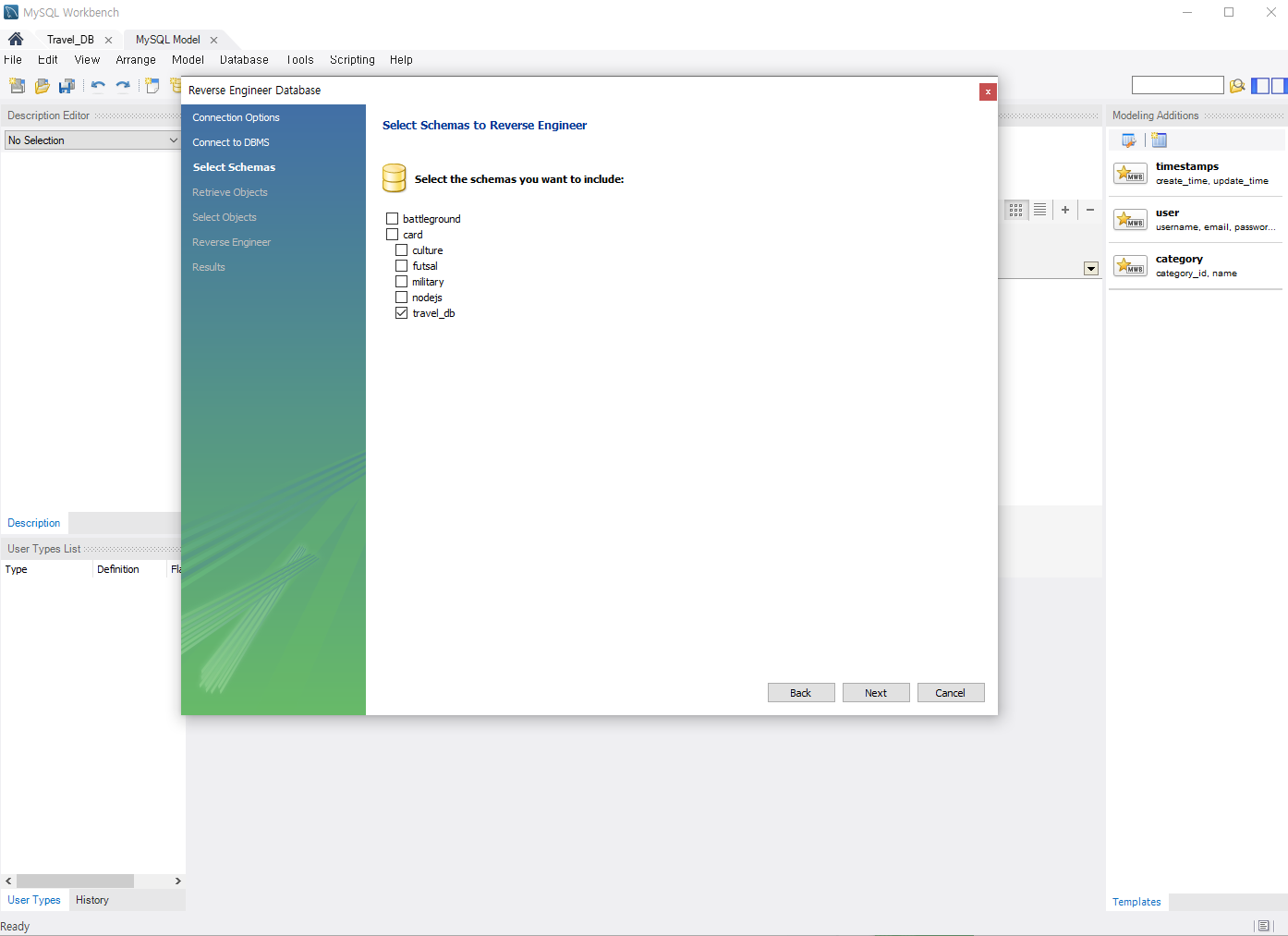Viewport: 1288px width, 936px height.
Task: Check the battleground schema checkbox
Action: pyautogui.click(x=392, y=219)
